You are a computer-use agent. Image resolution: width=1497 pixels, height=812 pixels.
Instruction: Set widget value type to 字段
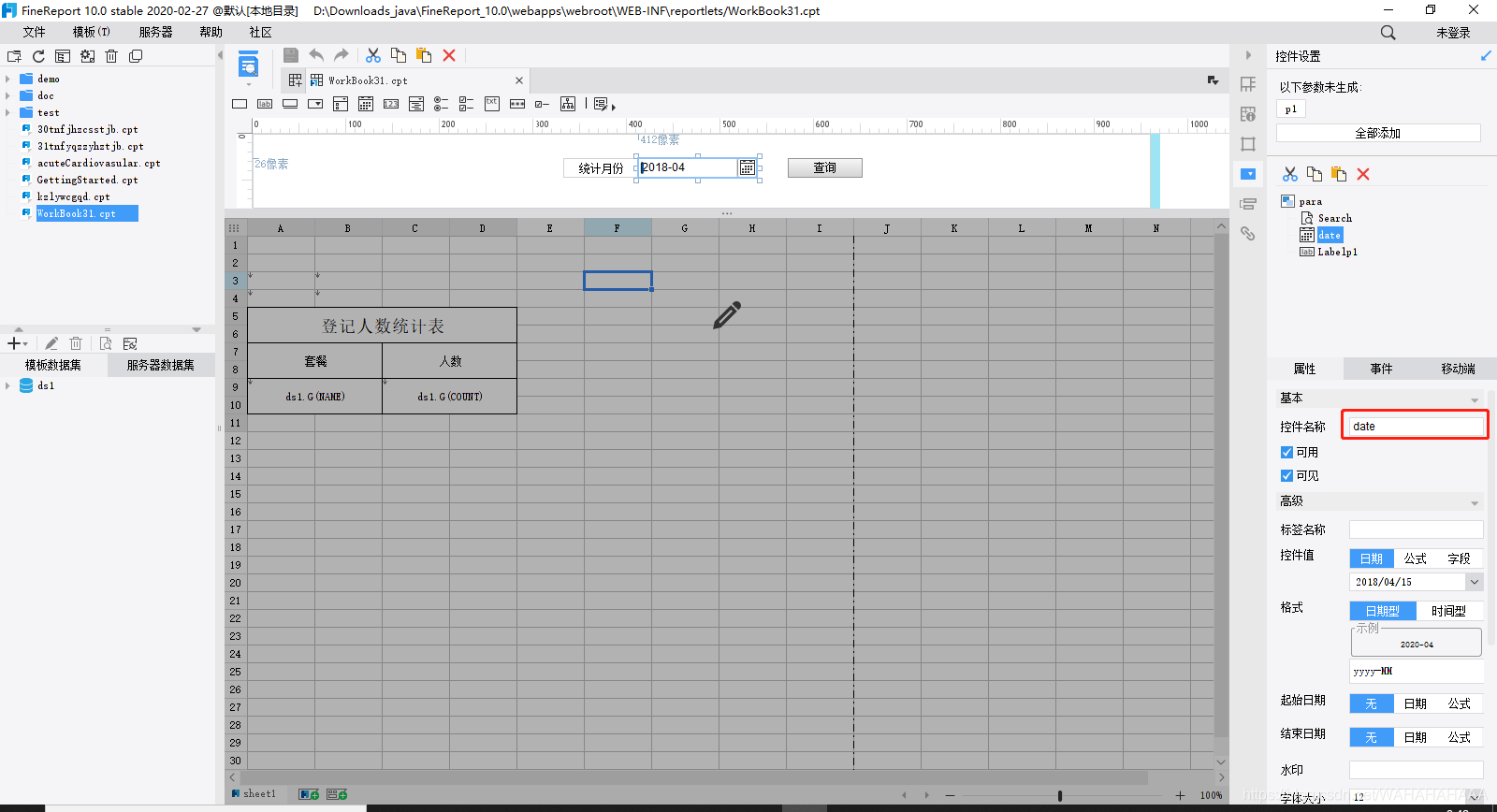tap(1460, 558)
